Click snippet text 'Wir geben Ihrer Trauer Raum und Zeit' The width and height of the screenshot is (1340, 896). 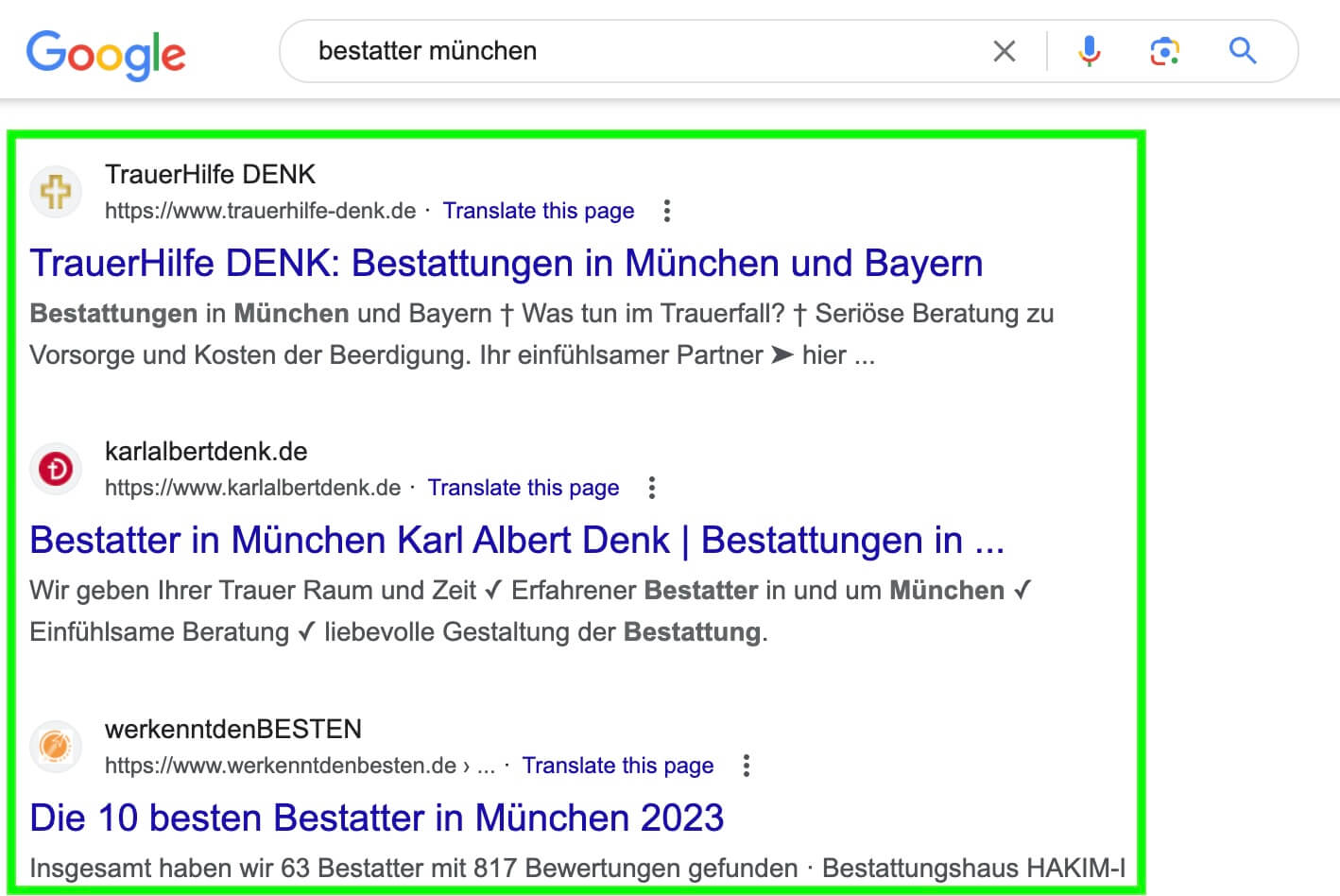click(253, 591)
